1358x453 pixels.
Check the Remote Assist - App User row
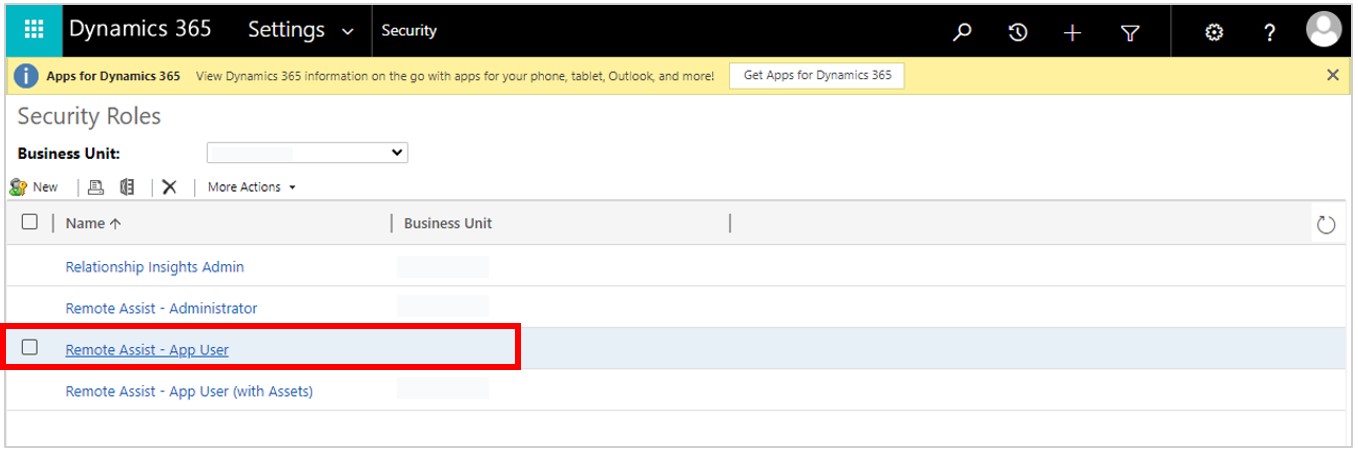pyautogui.click(x=30, y=347)
